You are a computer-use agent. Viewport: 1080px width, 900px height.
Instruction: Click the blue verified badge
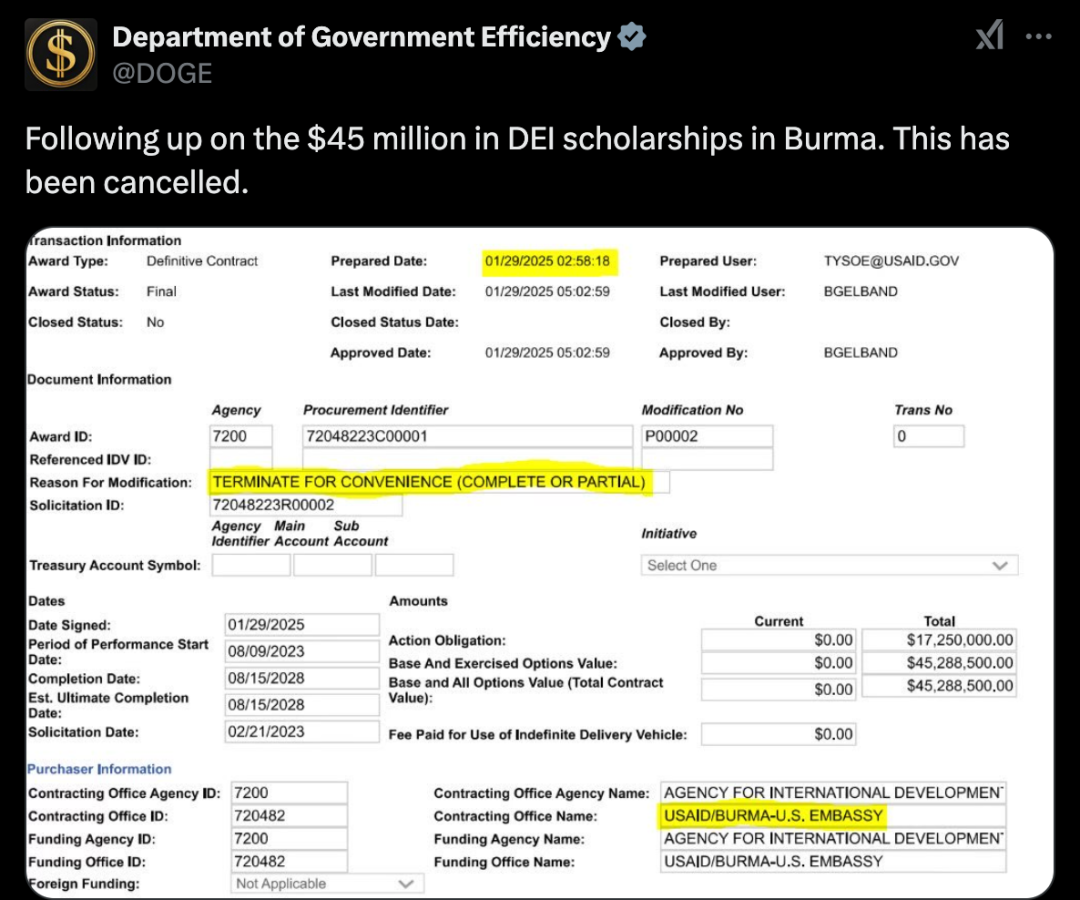(x=632, y=36)
